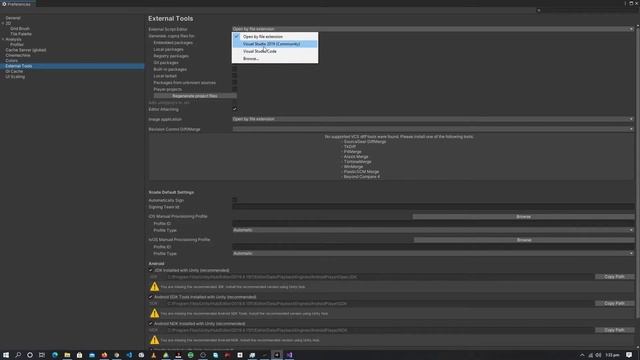Browse for tvOS Manual Provisioning Profile
This screenshot has width=640, height=360.
pos(524,240)
